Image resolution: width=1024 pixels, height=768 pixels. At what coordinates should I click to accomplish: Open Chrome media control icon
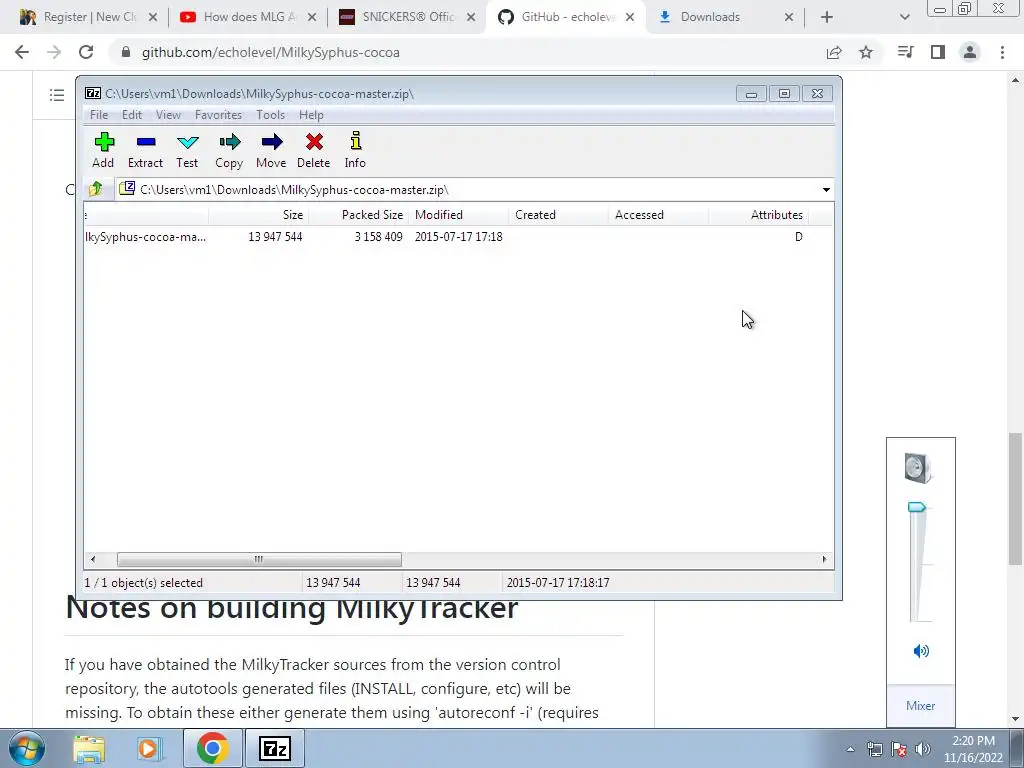[x=905, y=52]
